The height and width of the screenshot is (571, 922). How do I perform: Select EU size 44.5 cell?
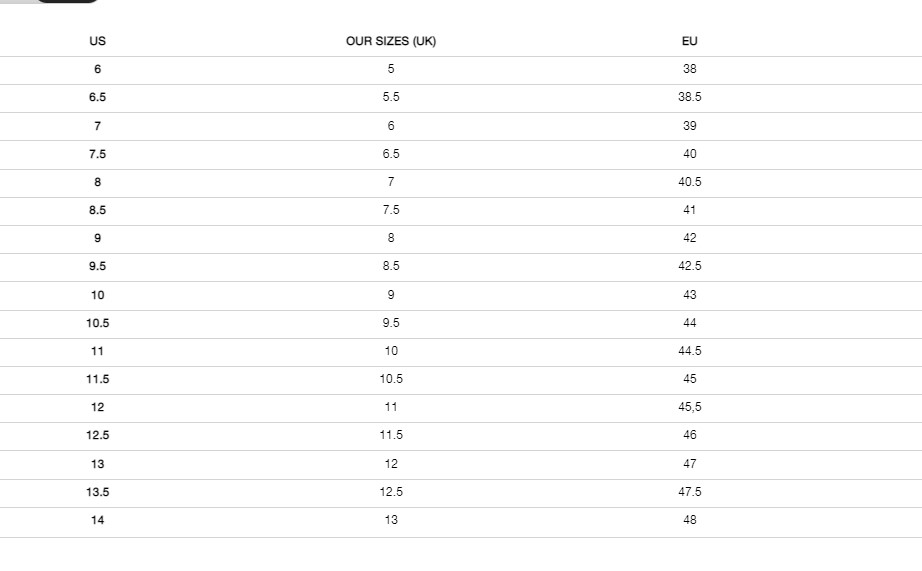click(x=690, y=351)
